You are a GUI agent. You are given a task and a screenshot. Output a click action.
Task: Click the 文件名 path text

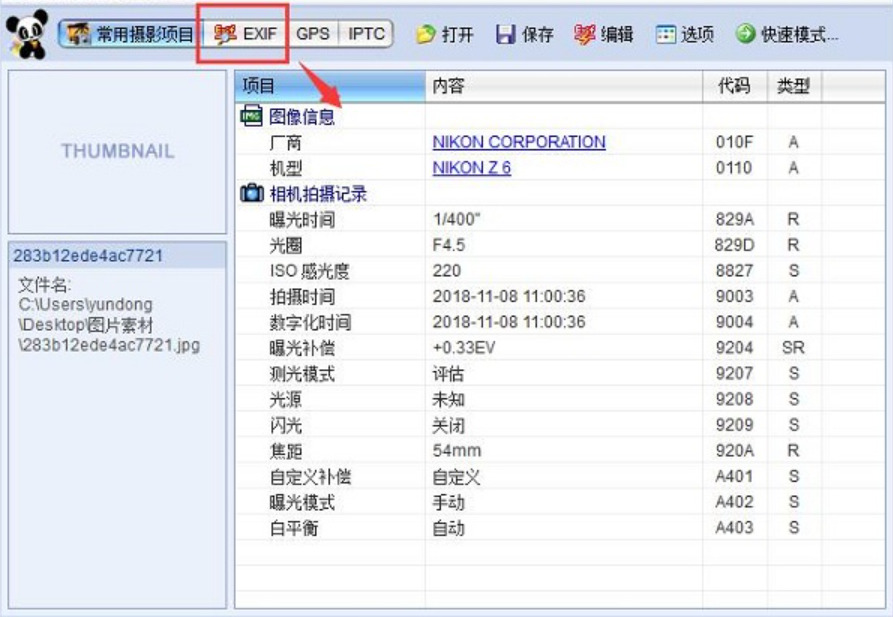[109, 314]
